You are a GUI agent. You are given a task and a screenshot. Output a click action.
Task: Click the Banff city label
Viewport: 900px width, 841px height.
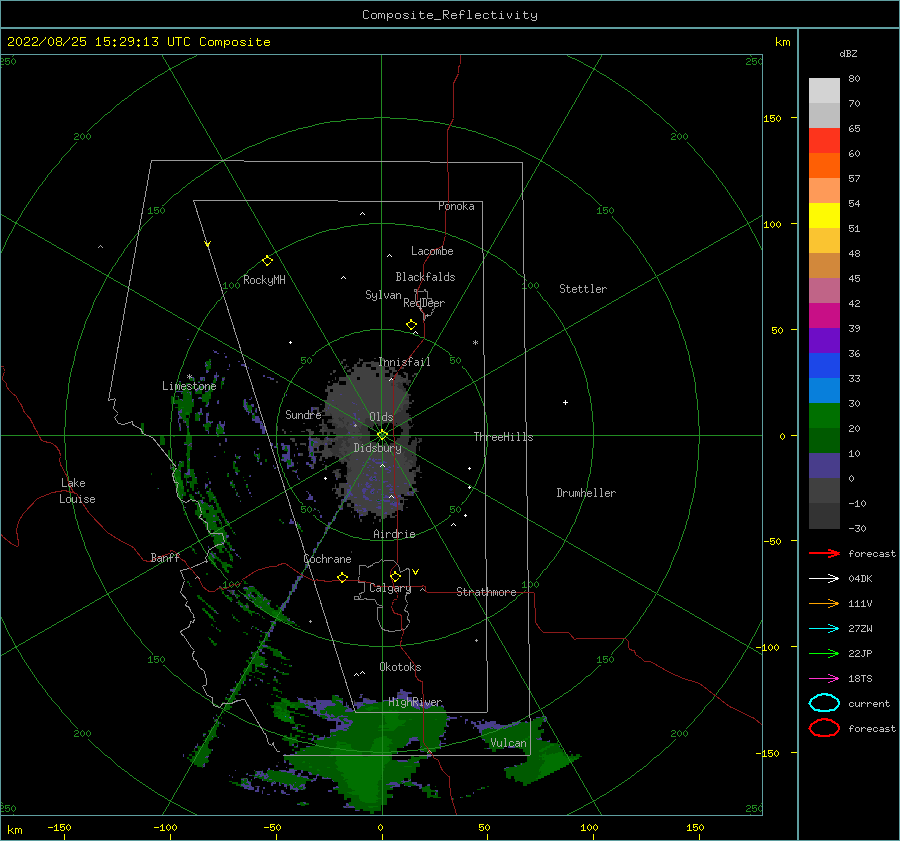(165, 557)
